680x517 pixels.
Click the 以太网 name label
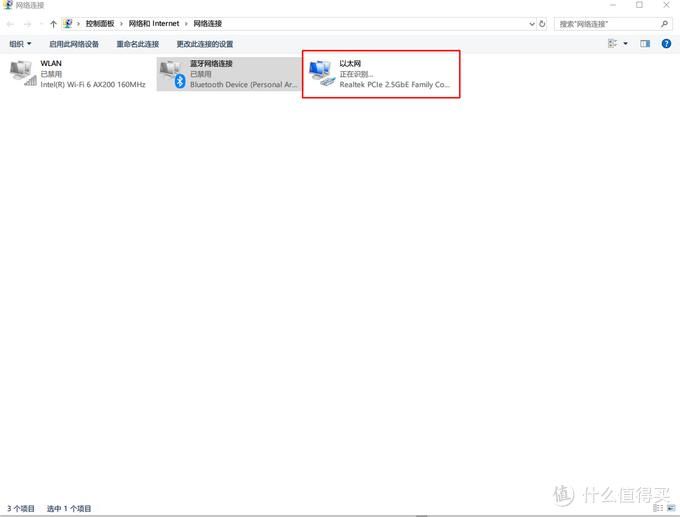[350, 63]
